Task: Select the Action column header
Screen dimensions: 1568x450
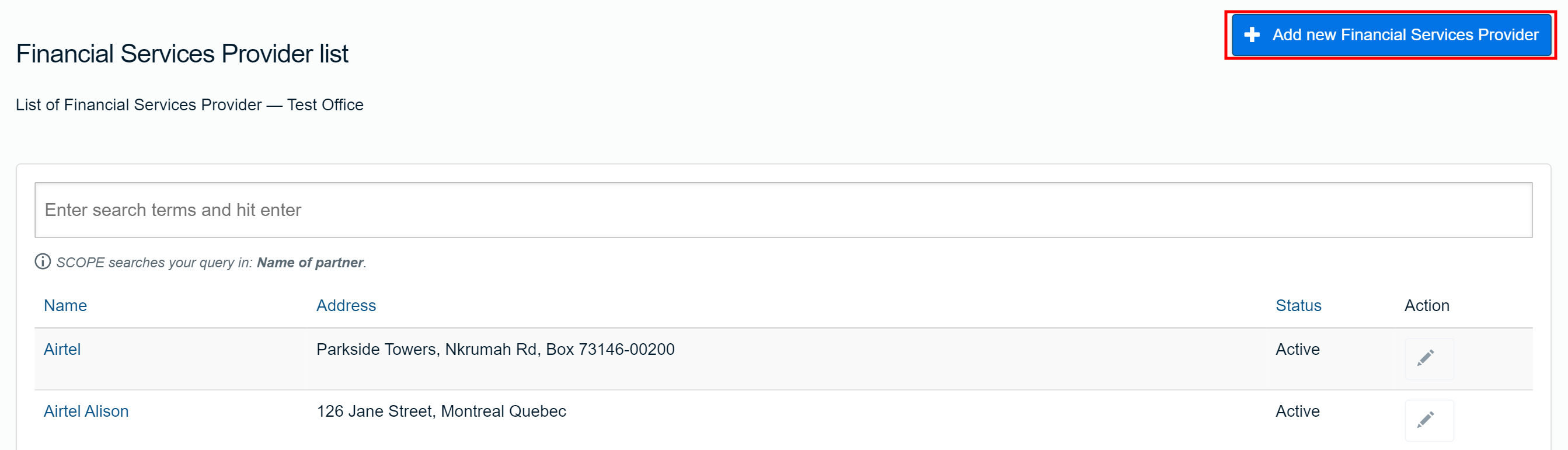Action: click(1426, 306)
